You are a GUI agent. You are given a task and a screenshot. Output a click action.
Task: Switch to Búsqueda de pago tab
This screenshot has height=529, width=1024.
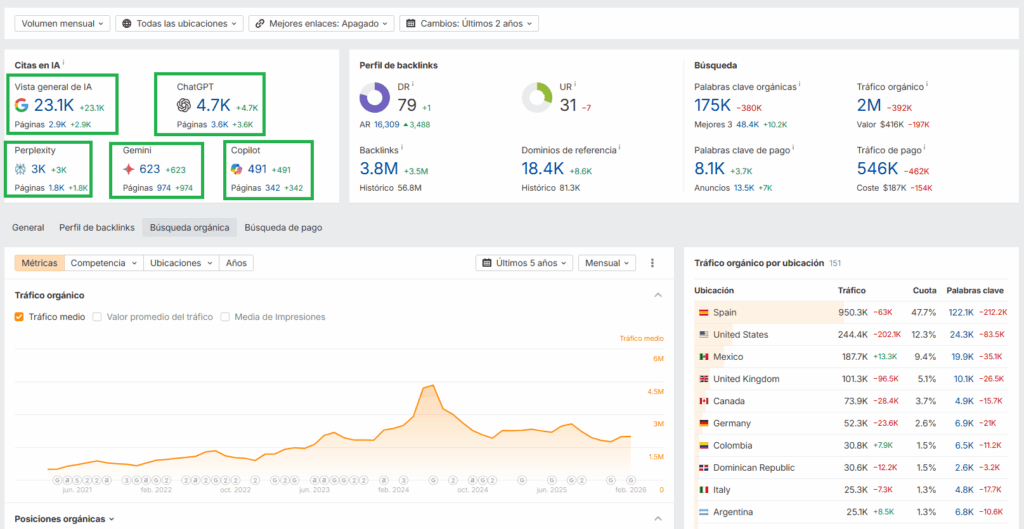pyautogui.click(x=283, y=228)
